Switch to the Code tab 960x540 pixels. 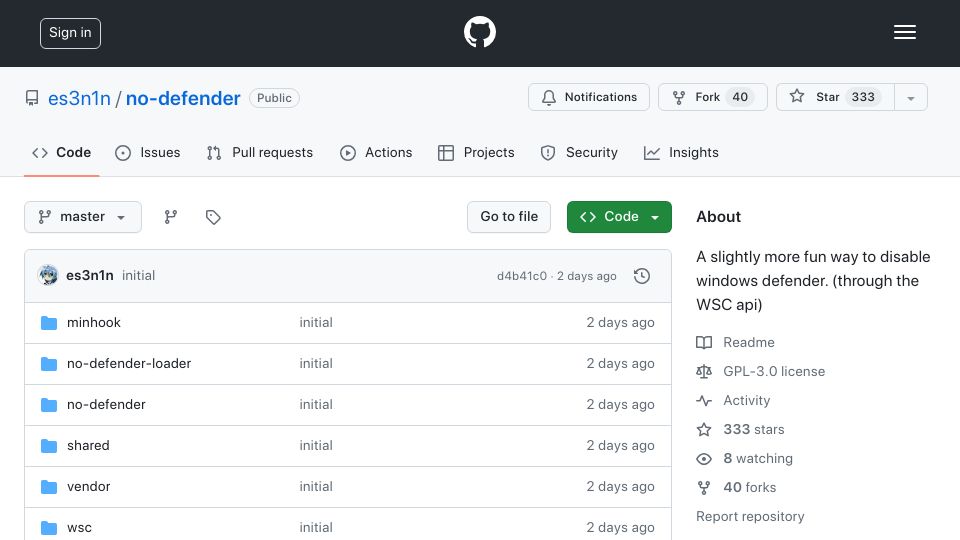click(61, 152)
